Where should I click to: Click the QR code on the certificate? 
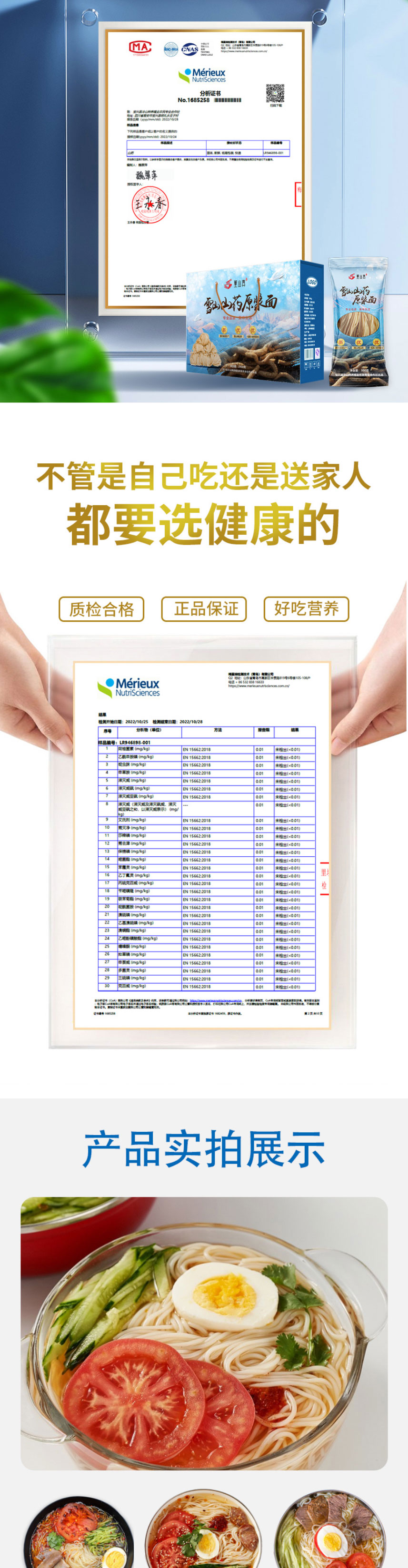click(x=275, y=93)
